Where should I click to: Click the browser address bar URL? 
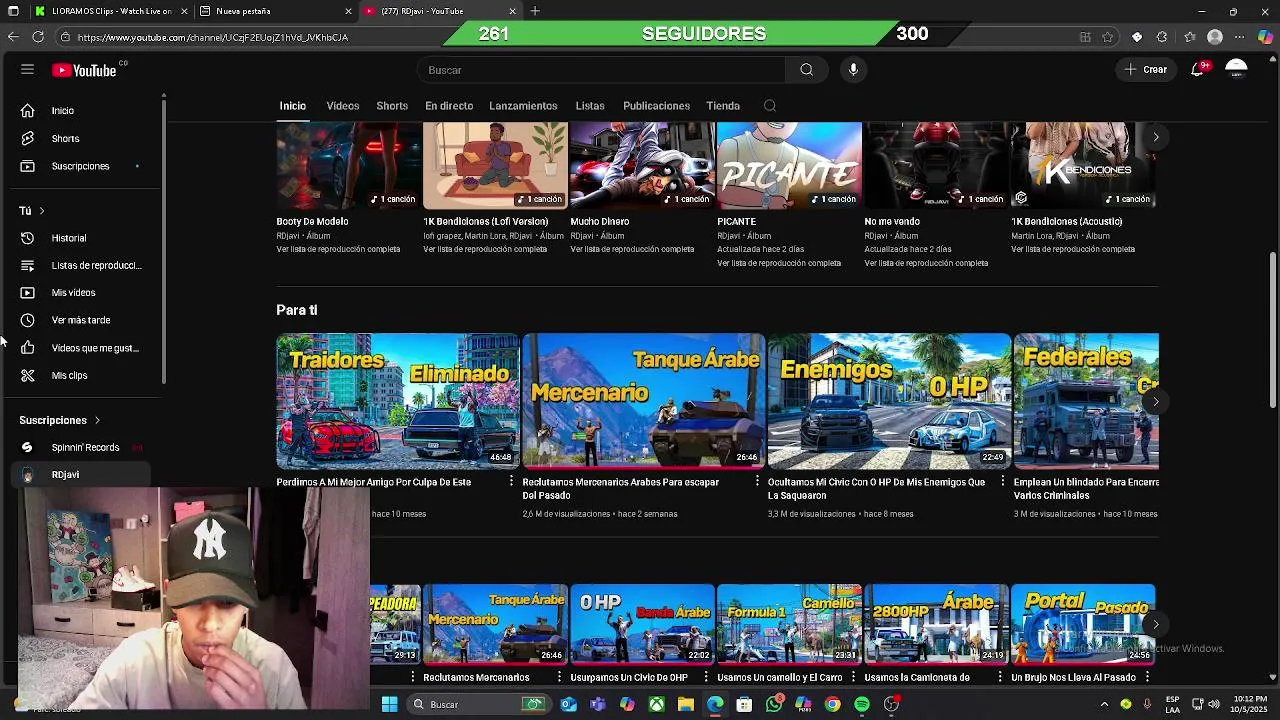pyautogui.click(x=212, y=37)
